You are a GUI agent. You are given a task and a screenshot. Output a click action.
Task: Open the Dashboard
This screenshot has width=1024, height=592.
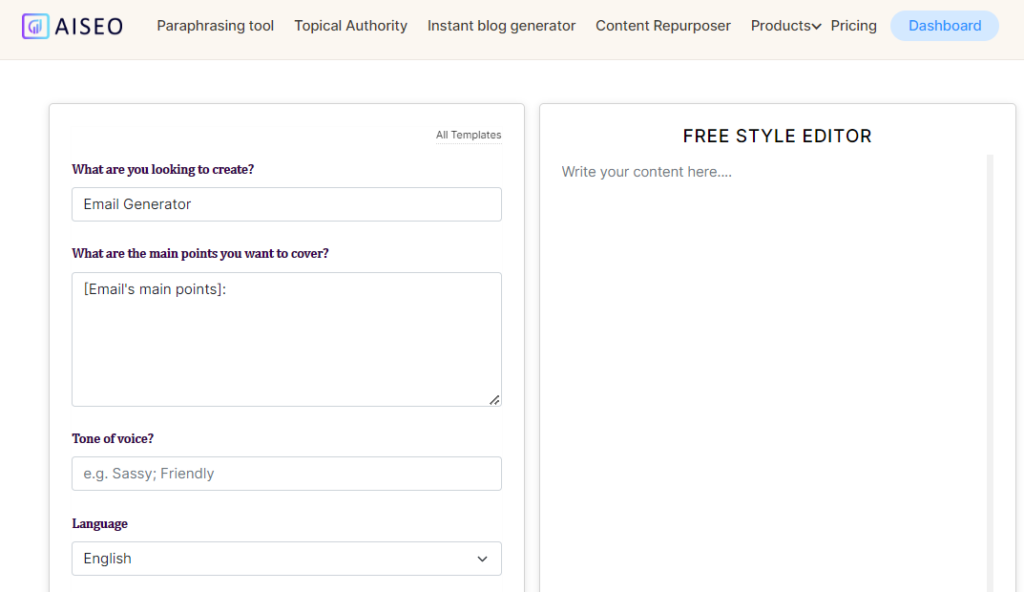tap(943, 26)
